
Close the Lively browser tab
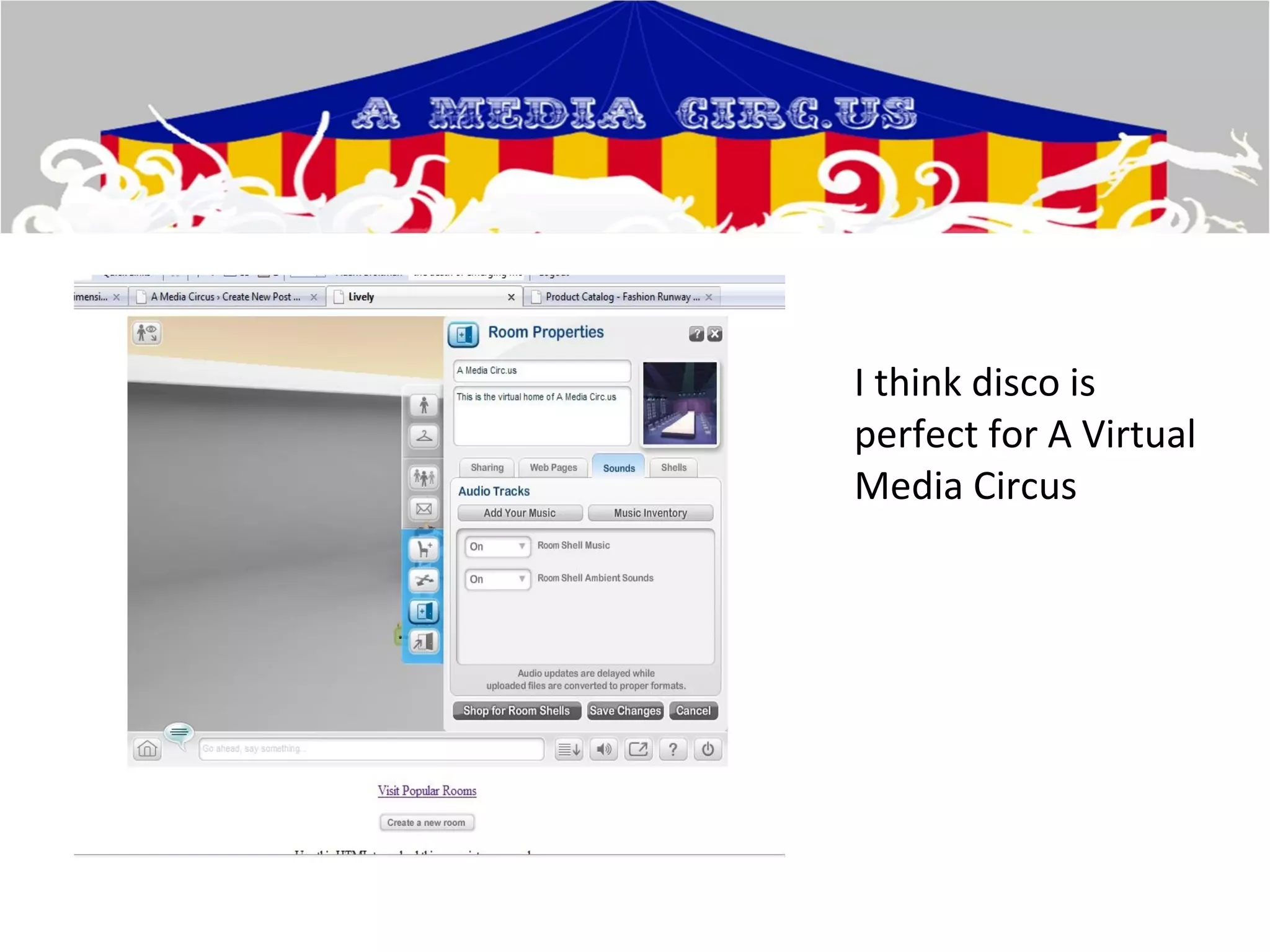tap(511, 297)
